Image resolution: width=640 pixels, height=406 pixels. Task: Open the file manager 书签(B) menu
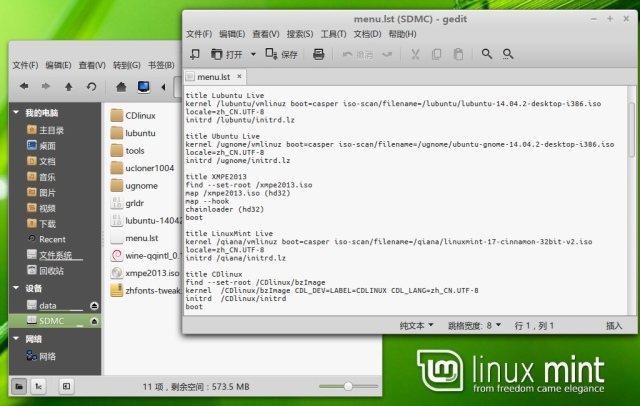click(x=161, y=65)
